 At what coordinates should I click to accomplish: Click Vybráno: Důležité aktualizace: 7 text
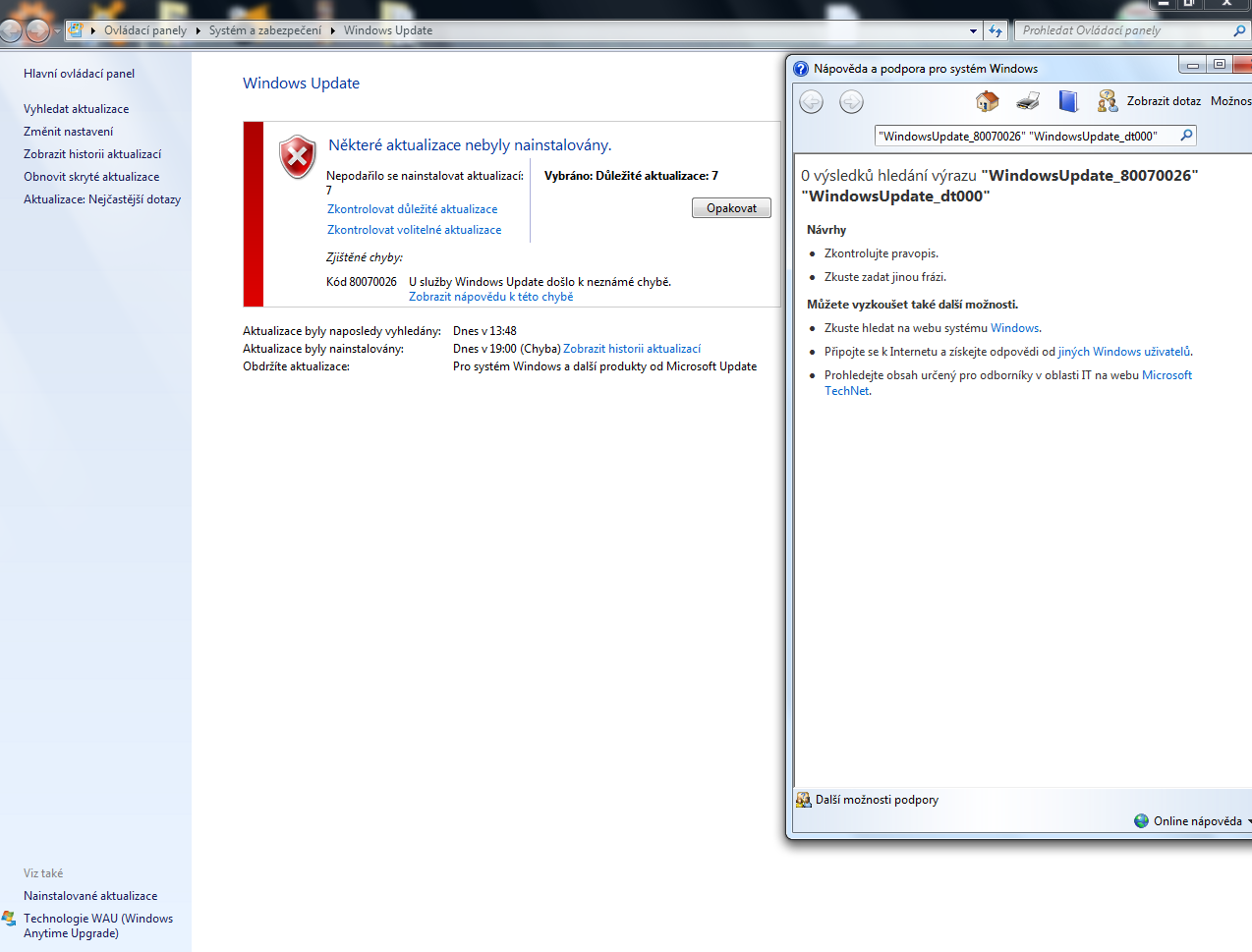[x=631, y=176]
